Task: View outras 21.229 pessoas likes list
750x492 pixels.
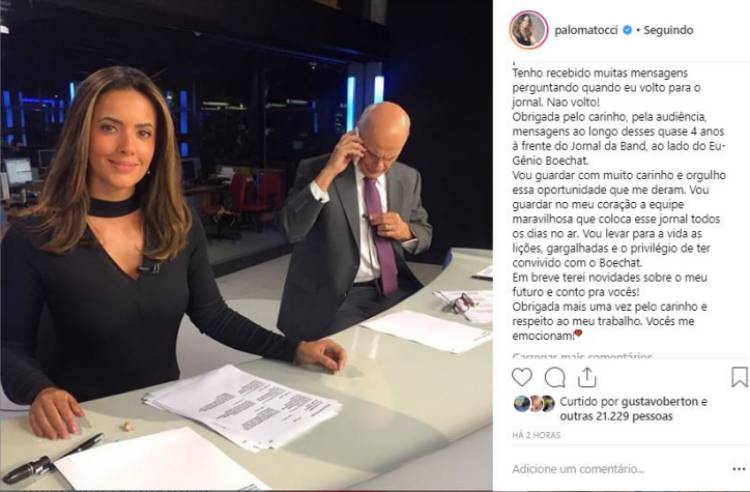Action: 616,416
